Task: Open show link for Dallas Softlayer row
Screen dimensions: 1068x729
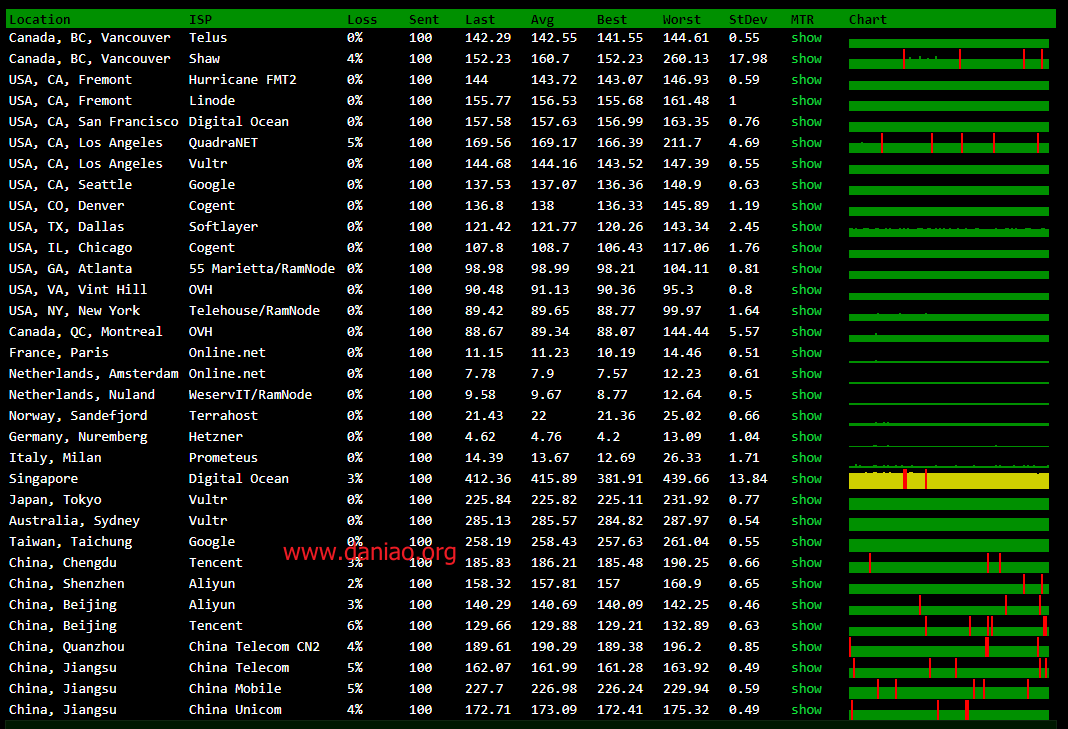Action: (806, 227)
